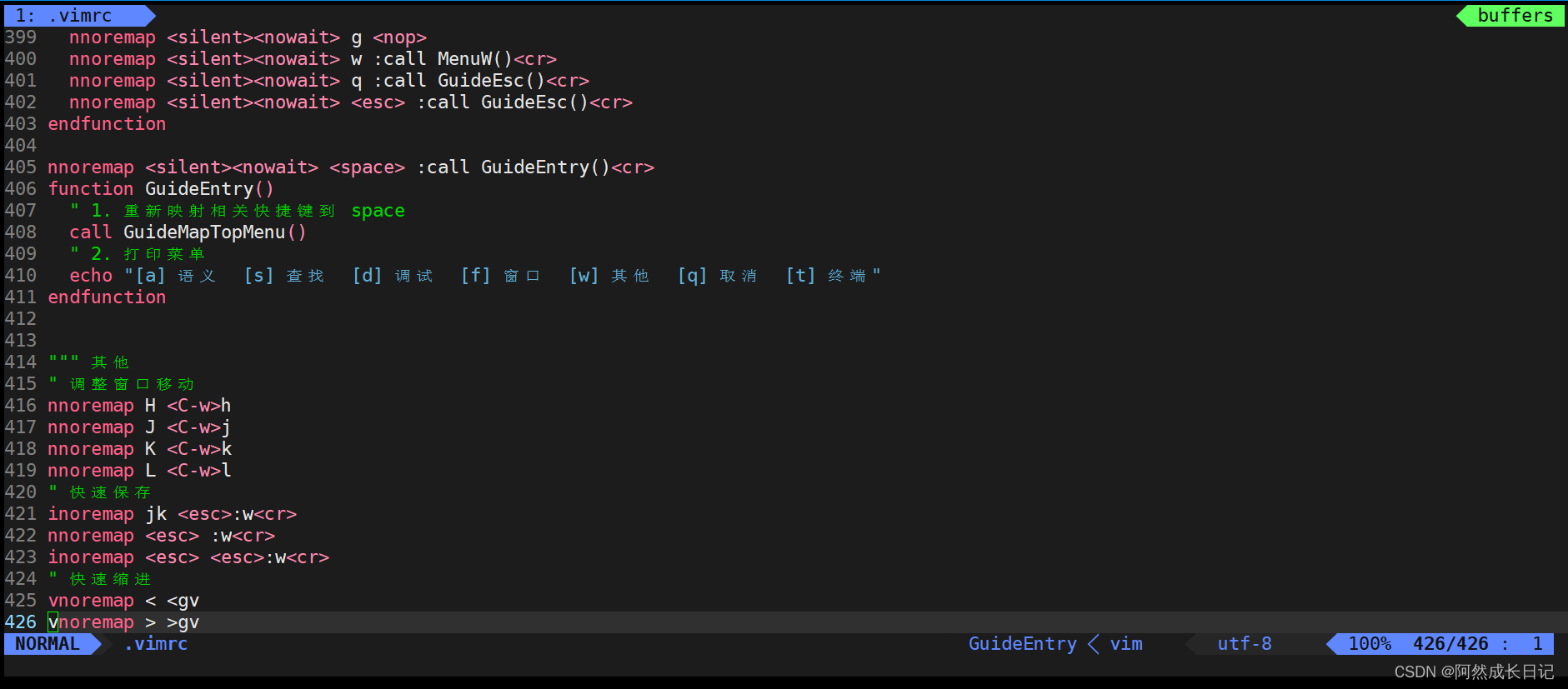1568x689 pixels.
Task: Click the 'echo' keyword on line 410
Action: [x=91, y=276]
